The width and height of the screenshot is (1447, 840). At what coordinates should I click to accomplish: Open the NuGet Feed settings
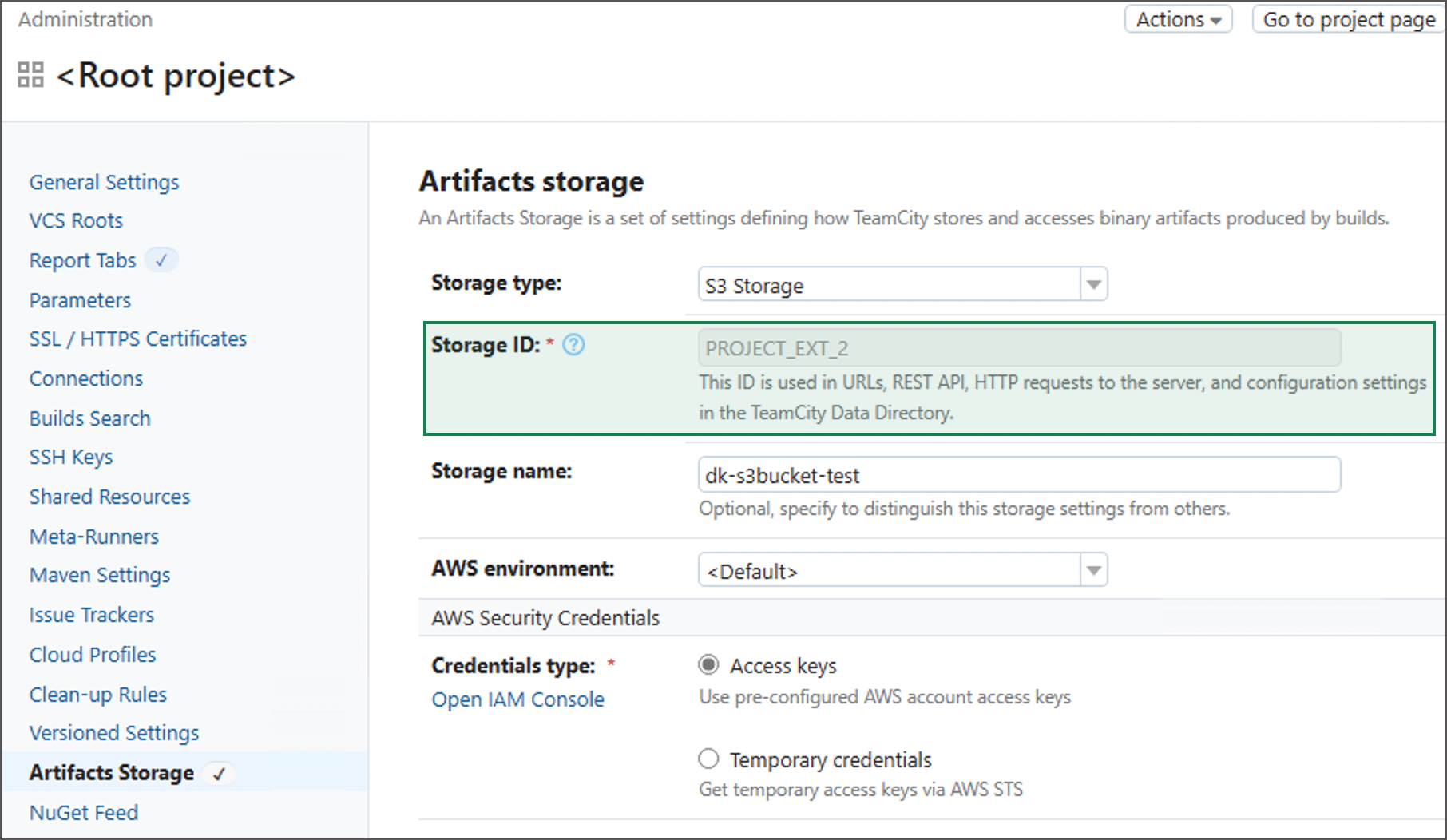point(83,812)
